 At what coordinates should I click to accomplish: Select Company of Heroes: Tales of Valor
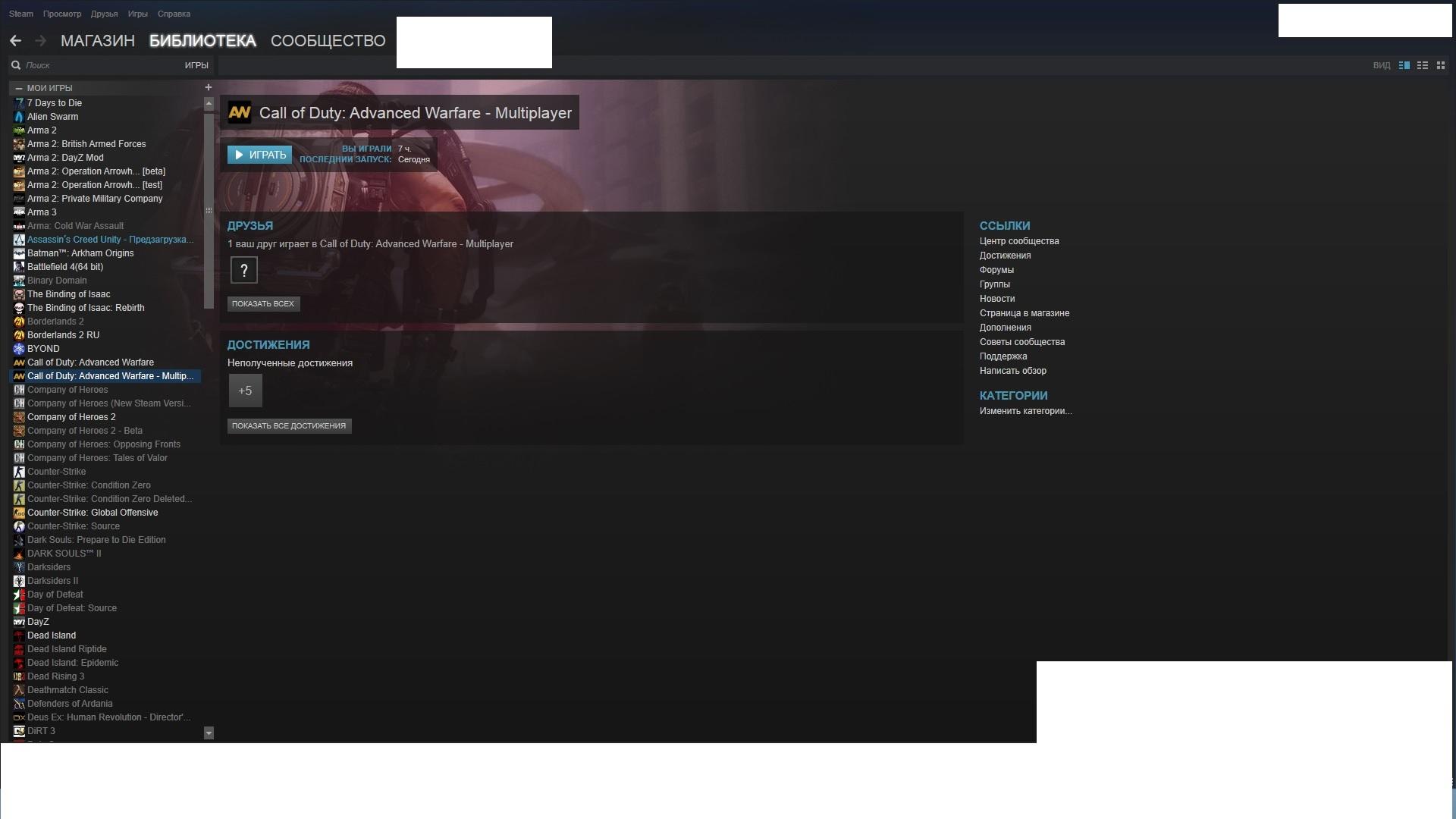click(x=106, y=458)
